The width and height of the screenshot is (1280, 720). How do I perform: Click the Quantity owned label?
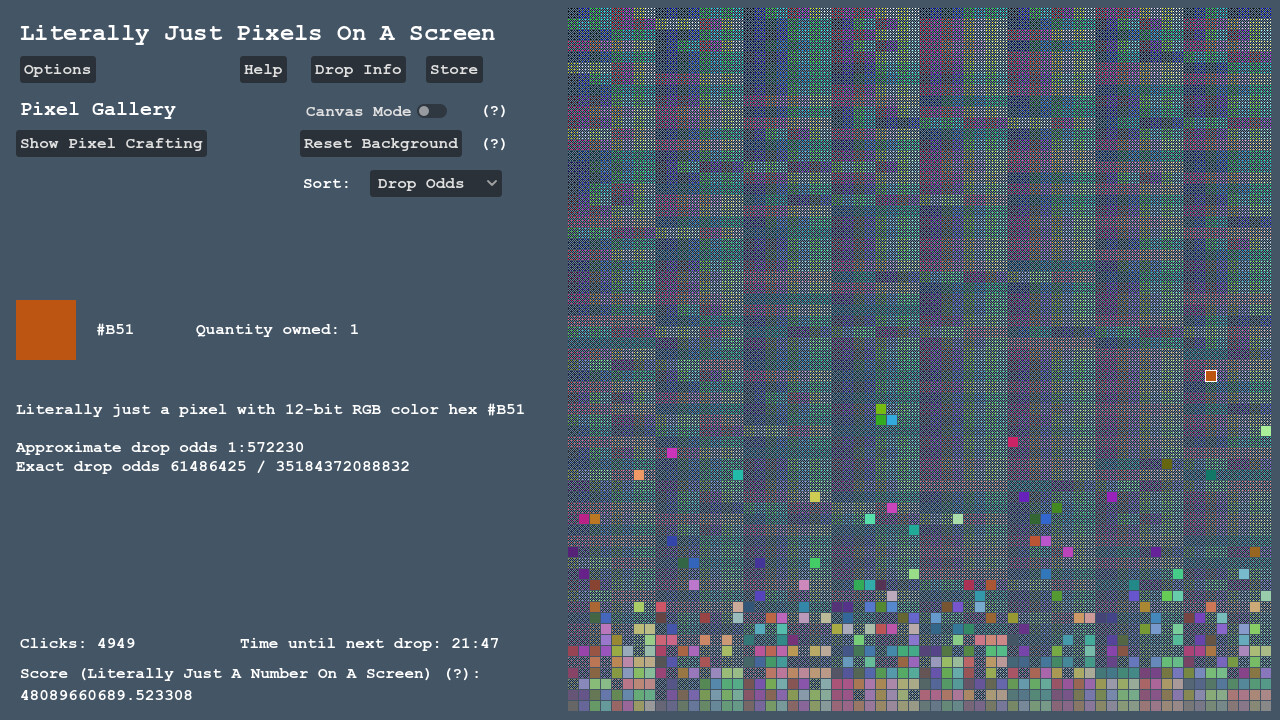[277, 329]
